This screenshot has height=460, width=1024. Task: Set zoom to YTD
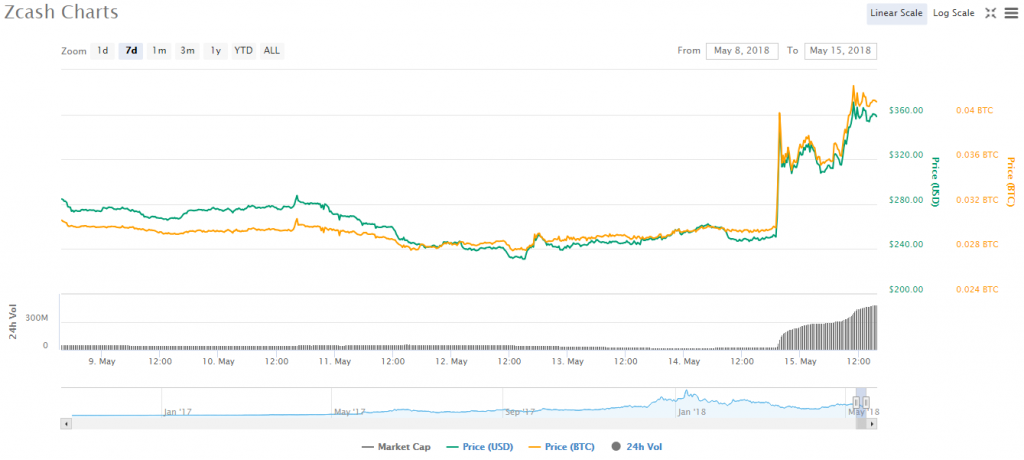(244, 50)
